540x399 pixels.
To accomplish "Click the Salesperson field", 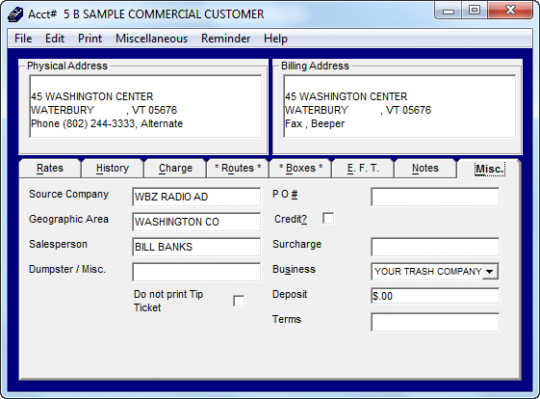I will (196, 247).
